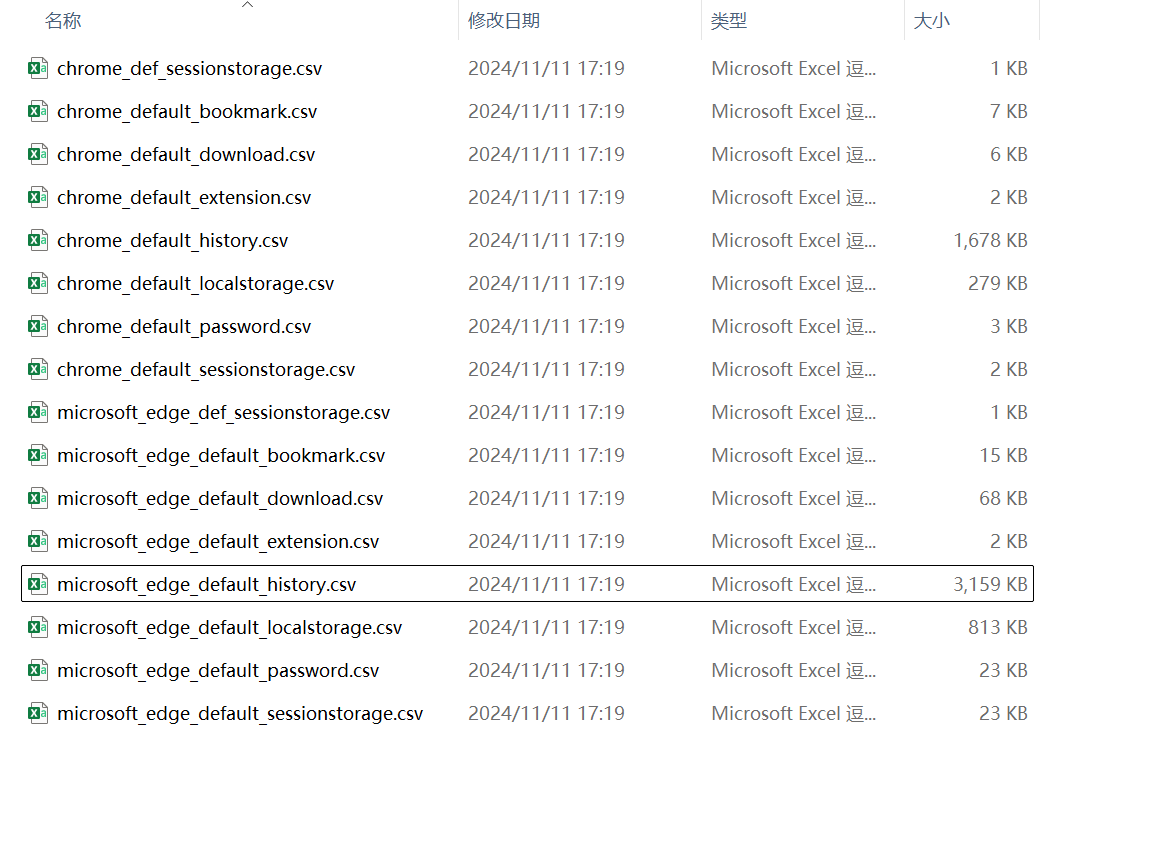Click the type cell of chrome_default_bookmark.csv
1149x860 pixels.
[794, 111]
